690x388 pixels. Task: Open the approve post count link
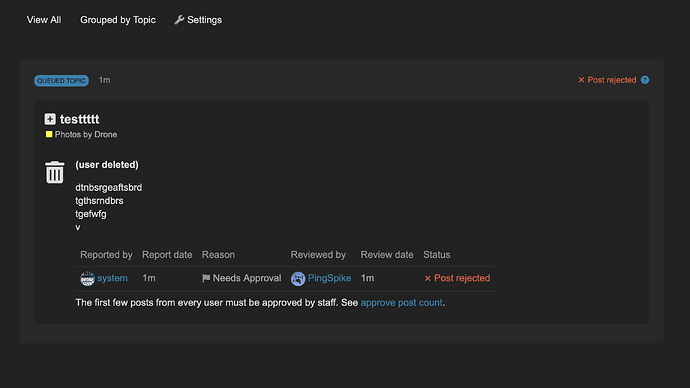[401, 303]
